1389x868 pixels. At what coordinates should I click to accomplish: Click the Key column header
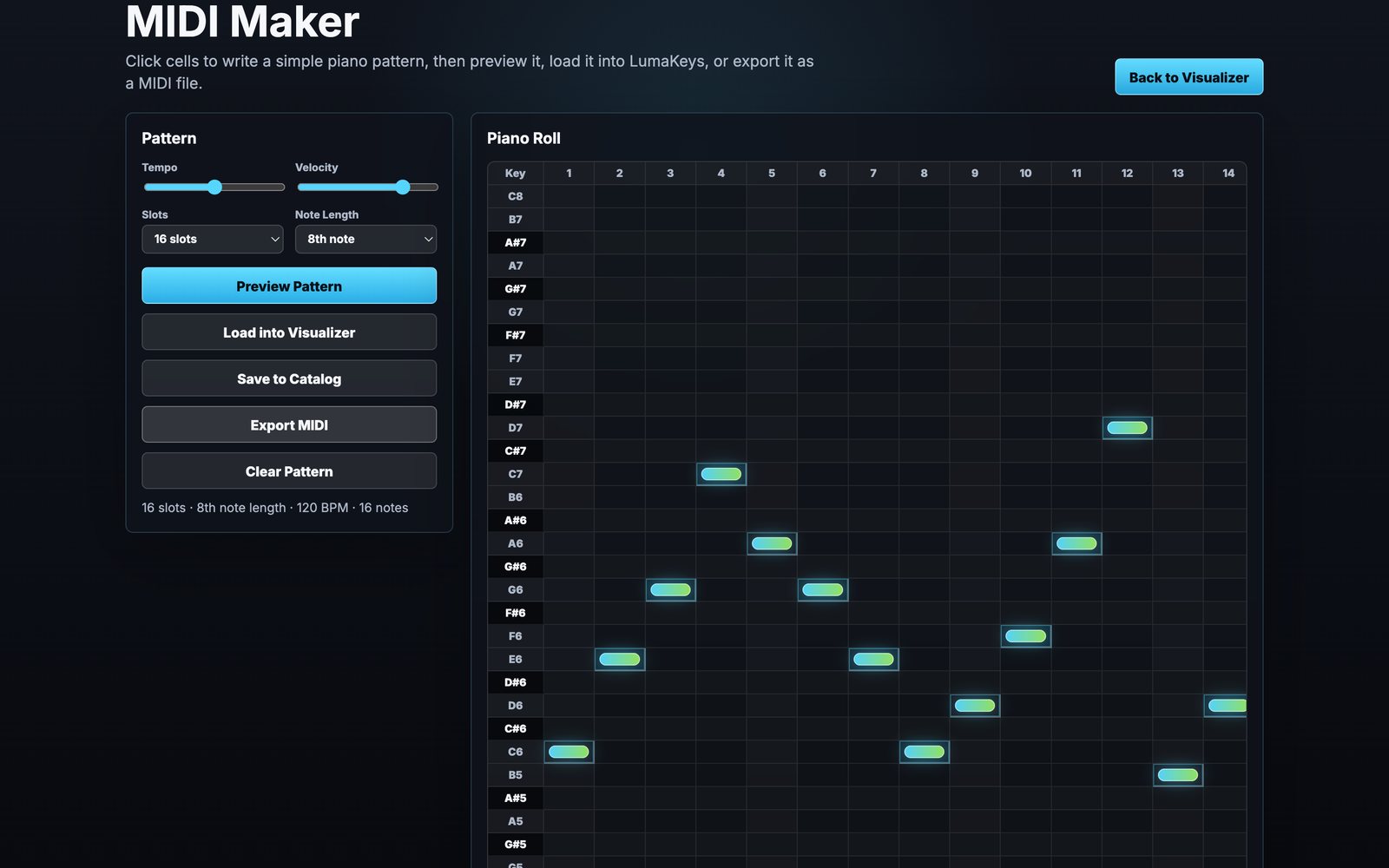click(516, 173)
